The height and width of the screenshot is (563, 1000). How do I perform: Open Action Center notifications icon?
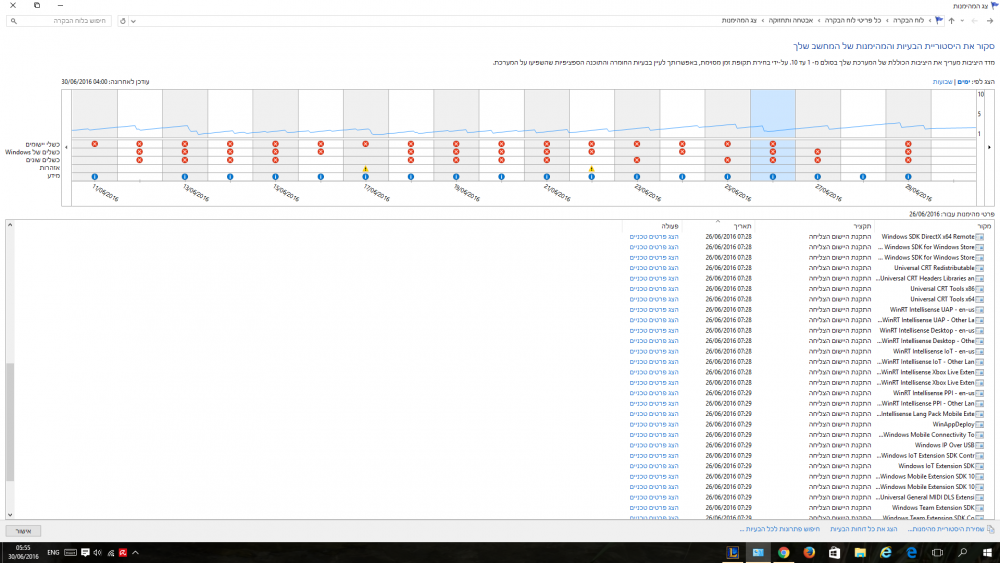[x=85, y=553]
